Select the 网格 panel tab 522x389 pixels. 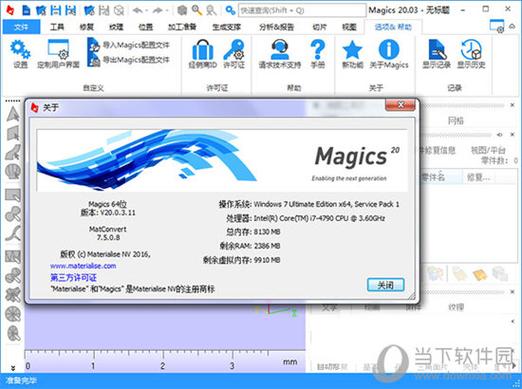click(x=455, y=120)
